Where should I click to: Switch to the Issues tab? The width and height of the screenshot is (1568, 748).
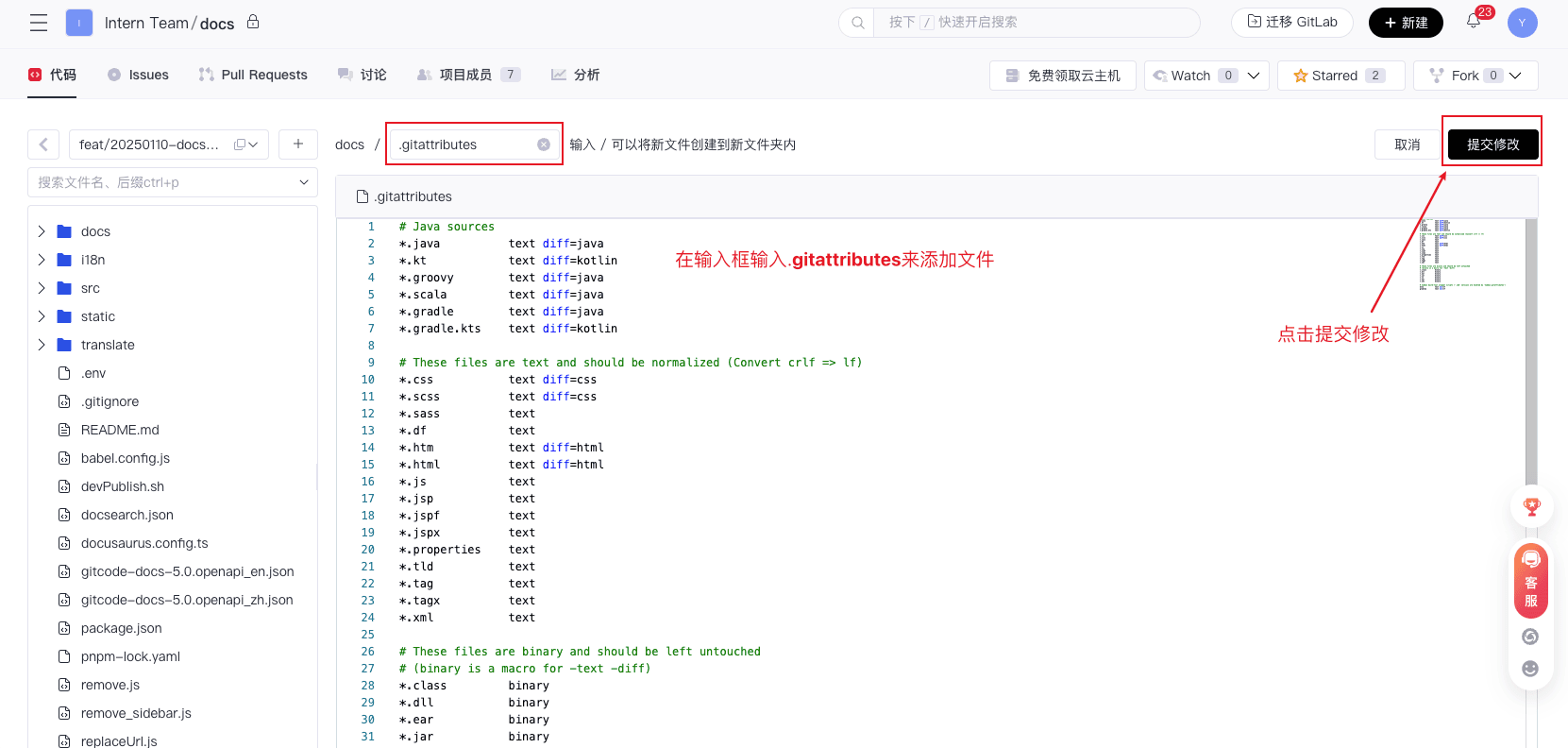(139, 75)
